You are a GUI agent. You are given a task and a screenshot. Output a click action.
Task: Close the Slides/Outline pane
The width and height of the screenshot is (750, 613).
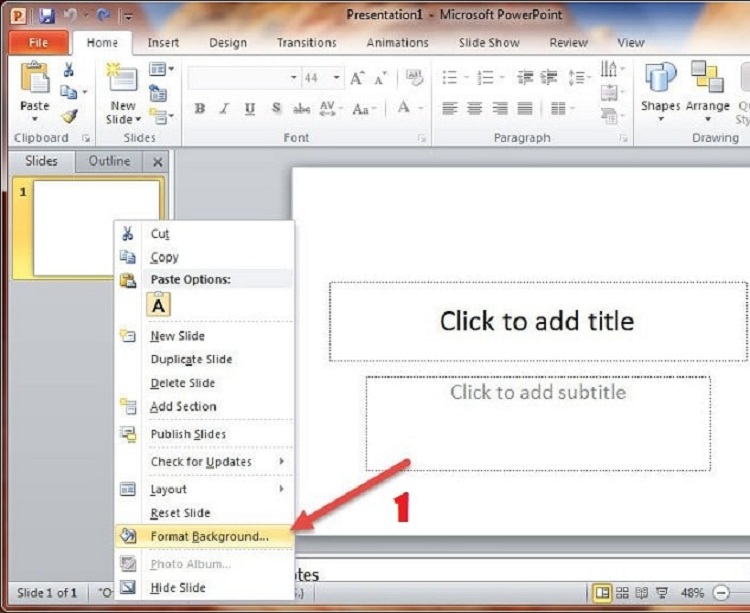pyautogui.click(x=157, y=162)
